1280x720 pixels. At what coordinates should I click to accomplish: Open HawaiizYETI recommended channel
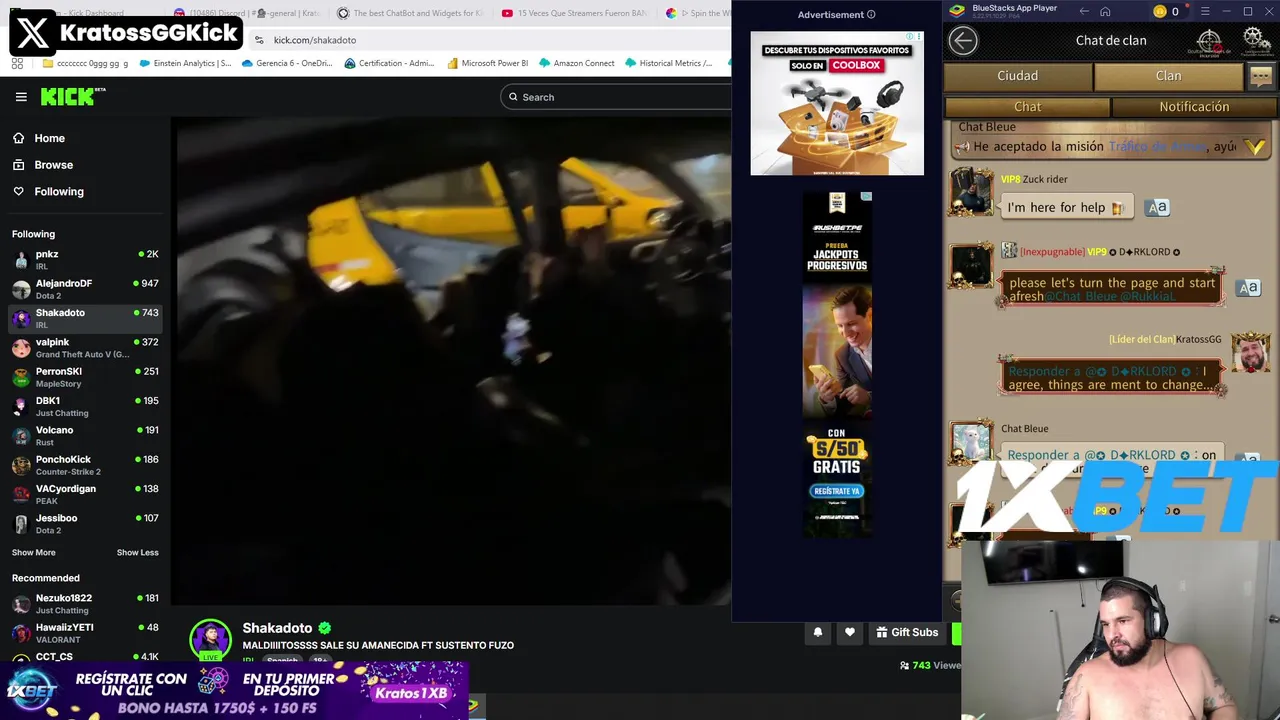pos(84,632)
